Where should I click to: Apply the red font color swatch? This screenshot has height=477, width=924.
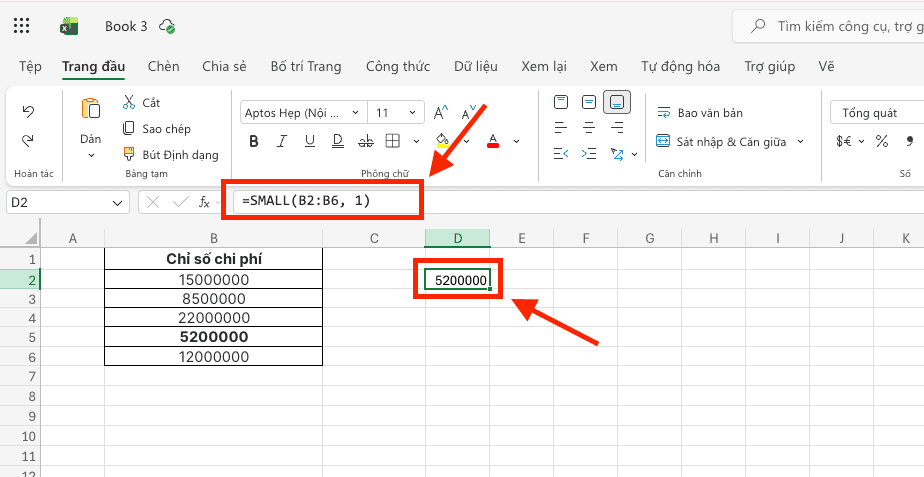(x=492, y=141)
